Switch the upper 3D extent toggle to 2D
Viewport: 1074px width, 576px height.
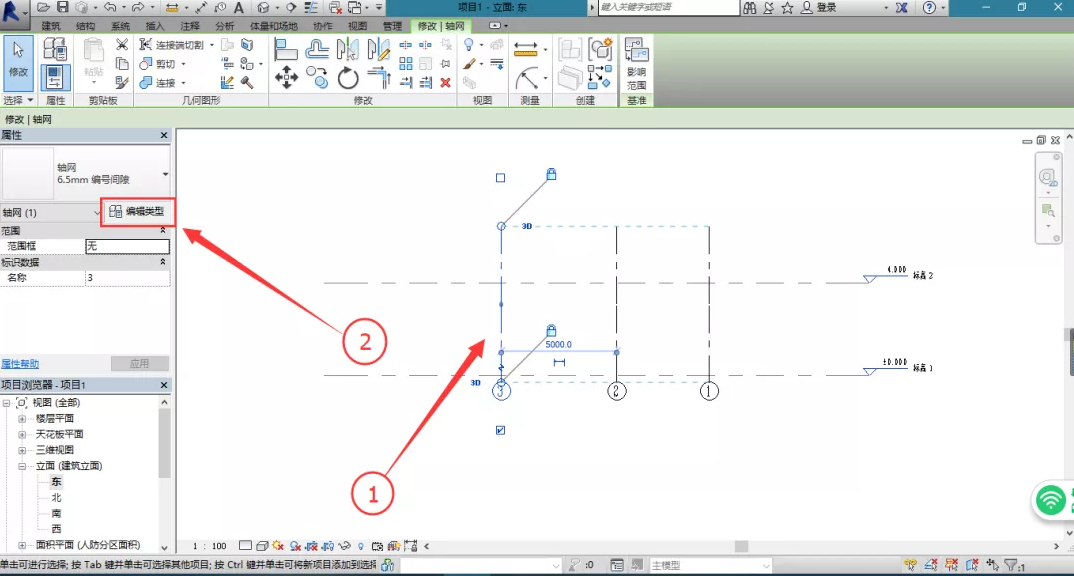(x=527, y=226)
